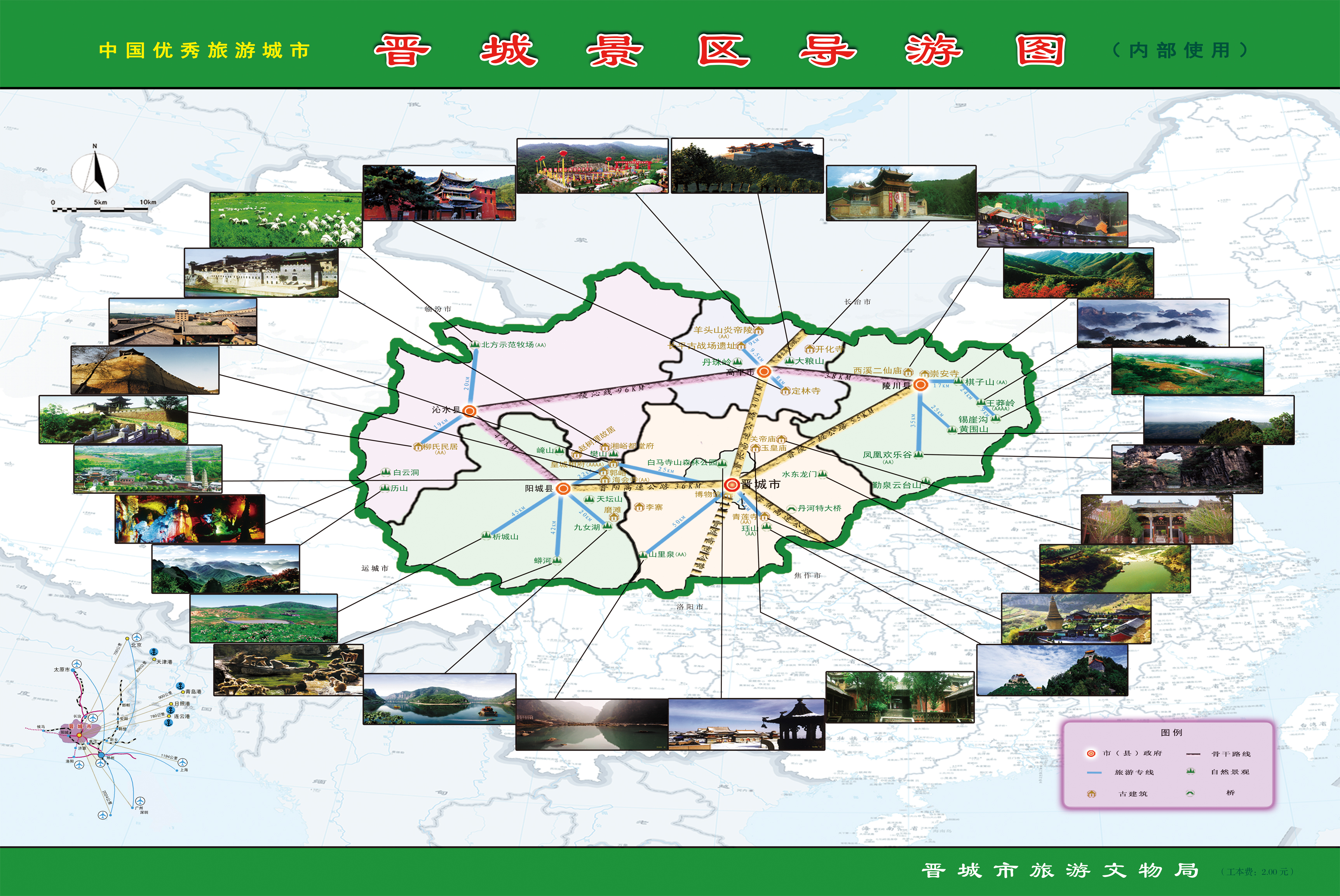Click the 太原市 airplane icon
This screenshot has width=1340, height=896.
pyautogui.click(x=77, y=665)
